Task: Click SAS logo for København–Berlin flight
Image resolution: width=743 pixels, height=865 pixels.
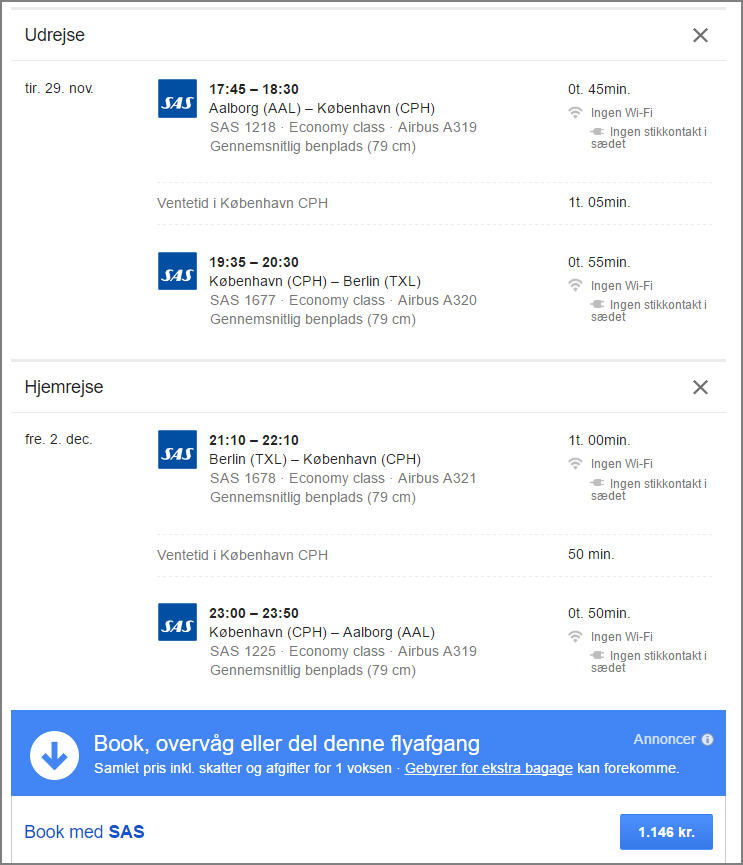Action: 178,271
